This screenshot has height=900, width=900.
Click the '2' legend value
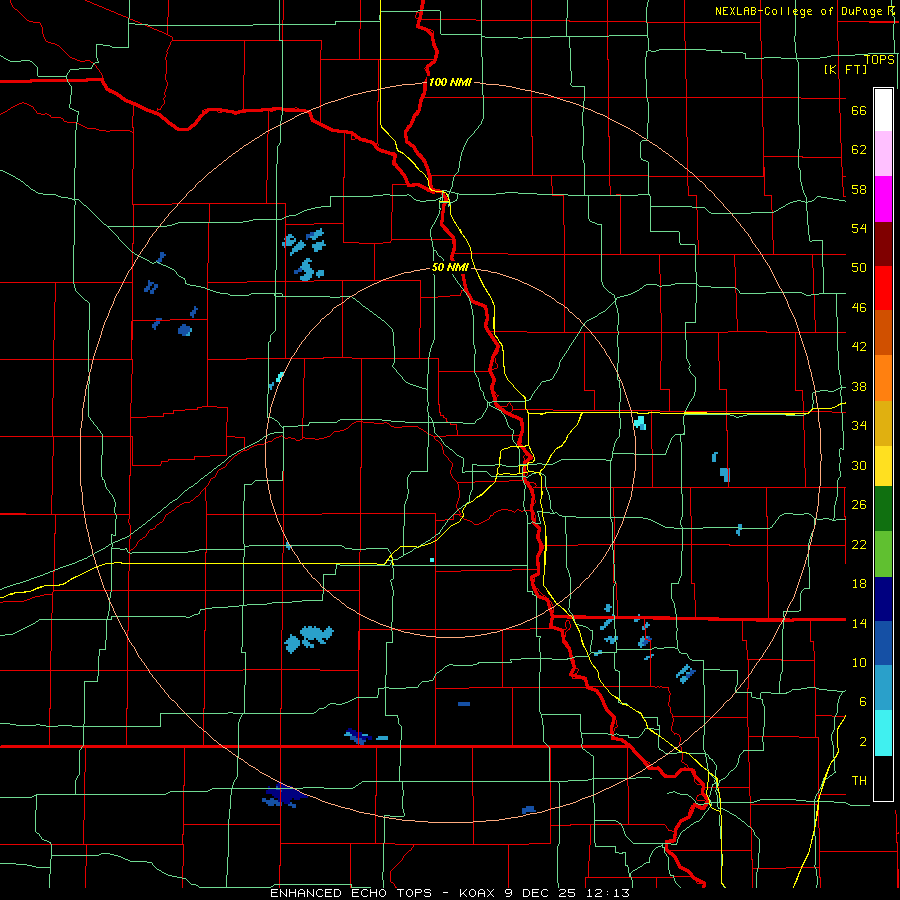click(x=863, y=742)
